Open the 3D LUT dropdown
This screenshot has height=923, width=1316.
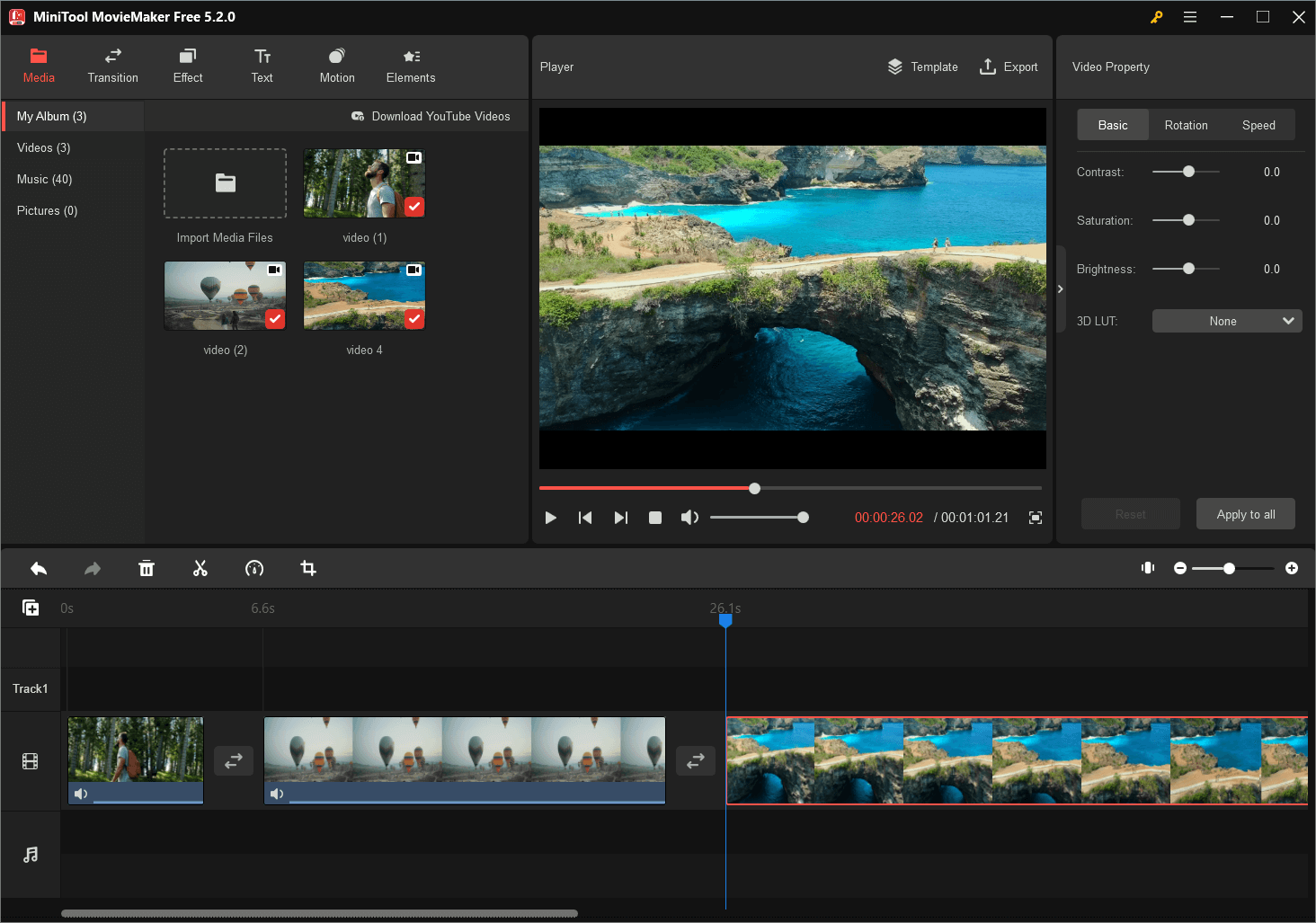tap(1227, 321)
